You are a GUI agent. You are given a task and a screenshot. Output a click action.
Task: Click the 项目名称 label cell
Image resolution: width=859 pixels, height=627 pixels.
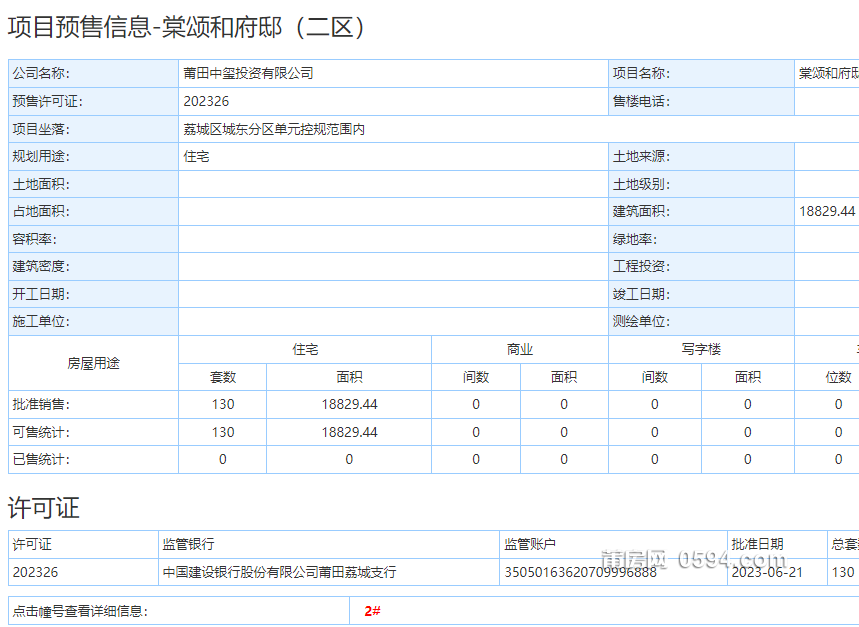[701, 73]
